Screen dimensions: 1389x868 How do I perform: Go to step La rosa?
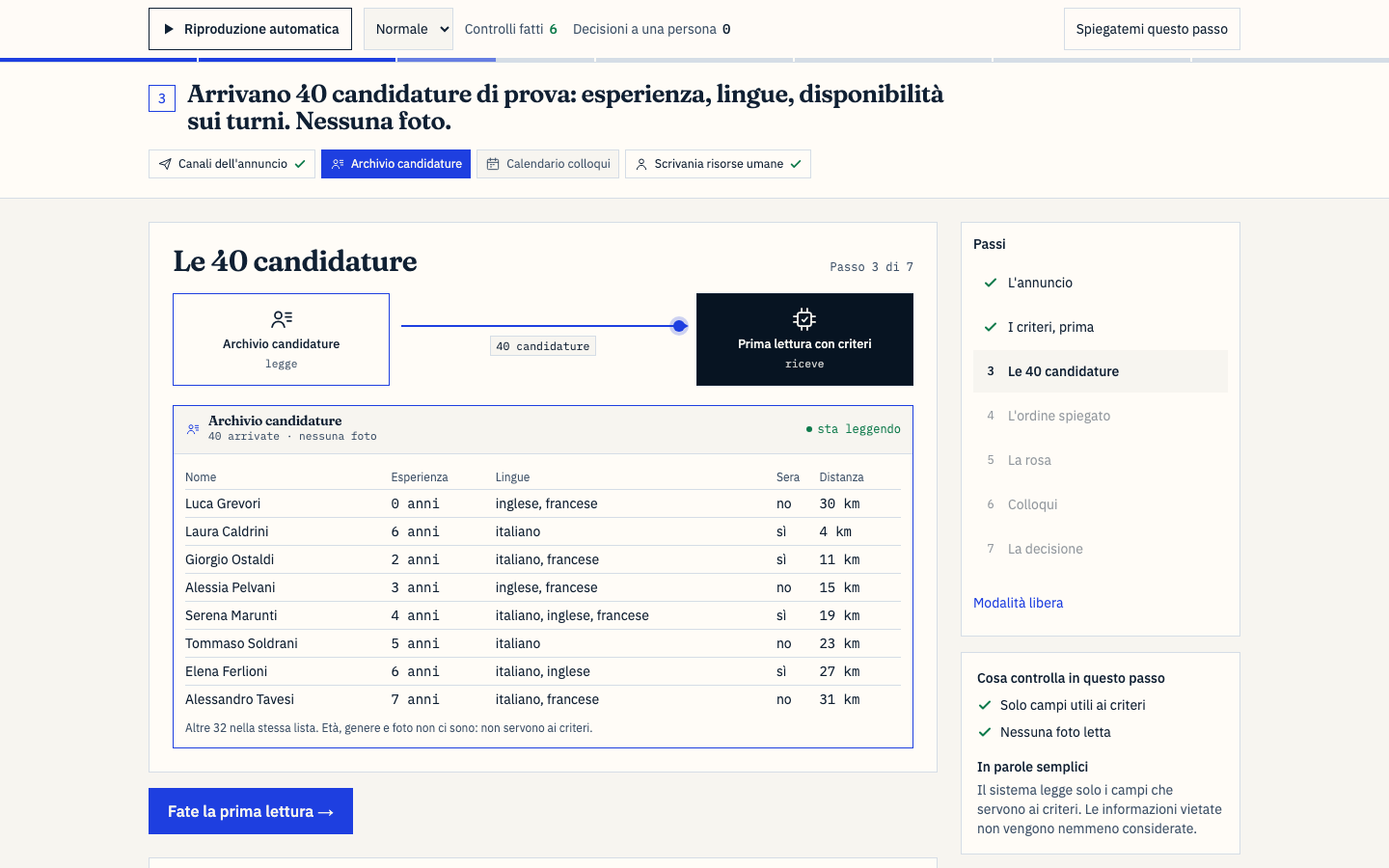click(1101, 460)
